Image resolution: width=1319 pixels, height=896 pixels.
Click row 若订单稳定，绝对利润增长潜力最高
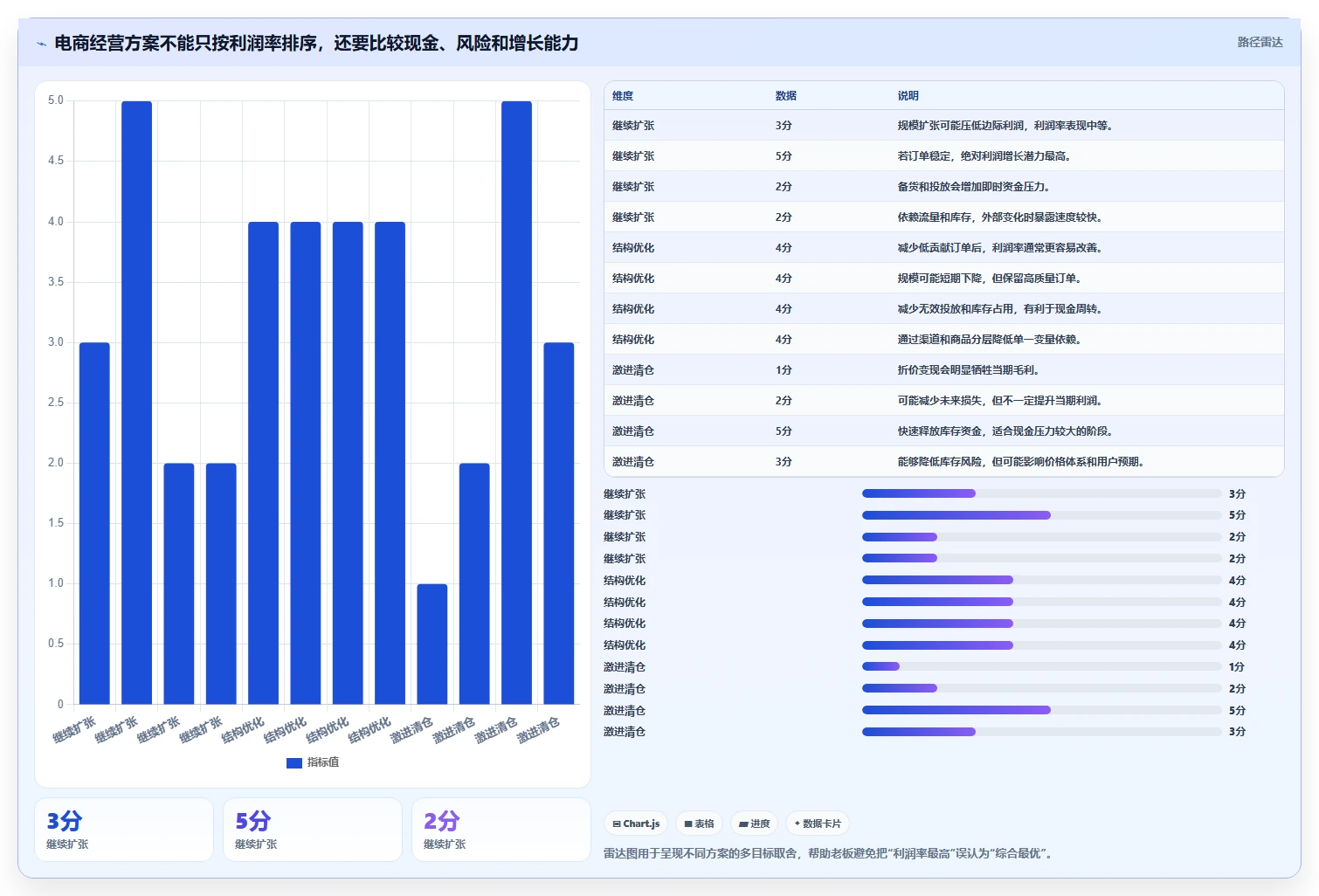[943, 156]
